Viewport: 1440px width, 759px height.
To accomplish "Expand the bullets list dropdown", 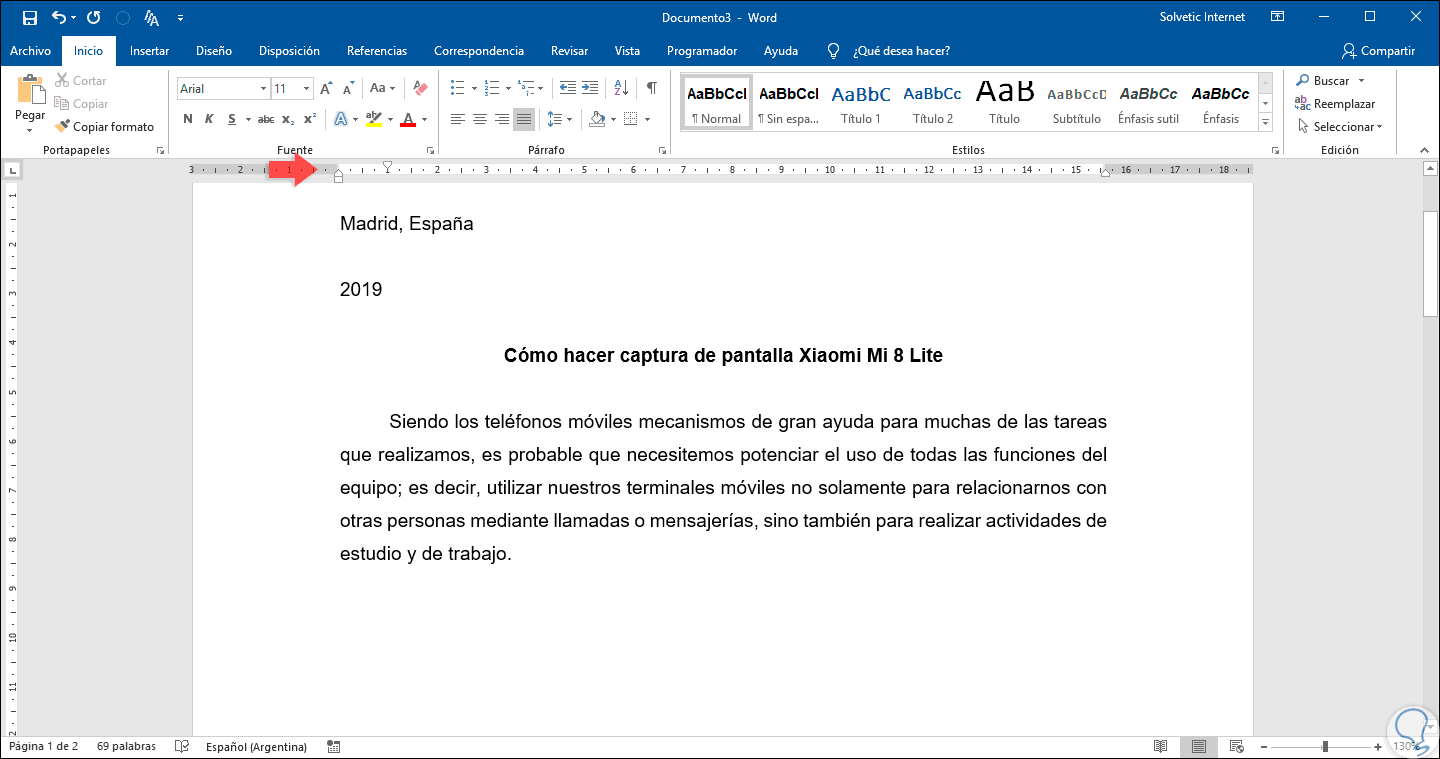I will click(476, 88).
